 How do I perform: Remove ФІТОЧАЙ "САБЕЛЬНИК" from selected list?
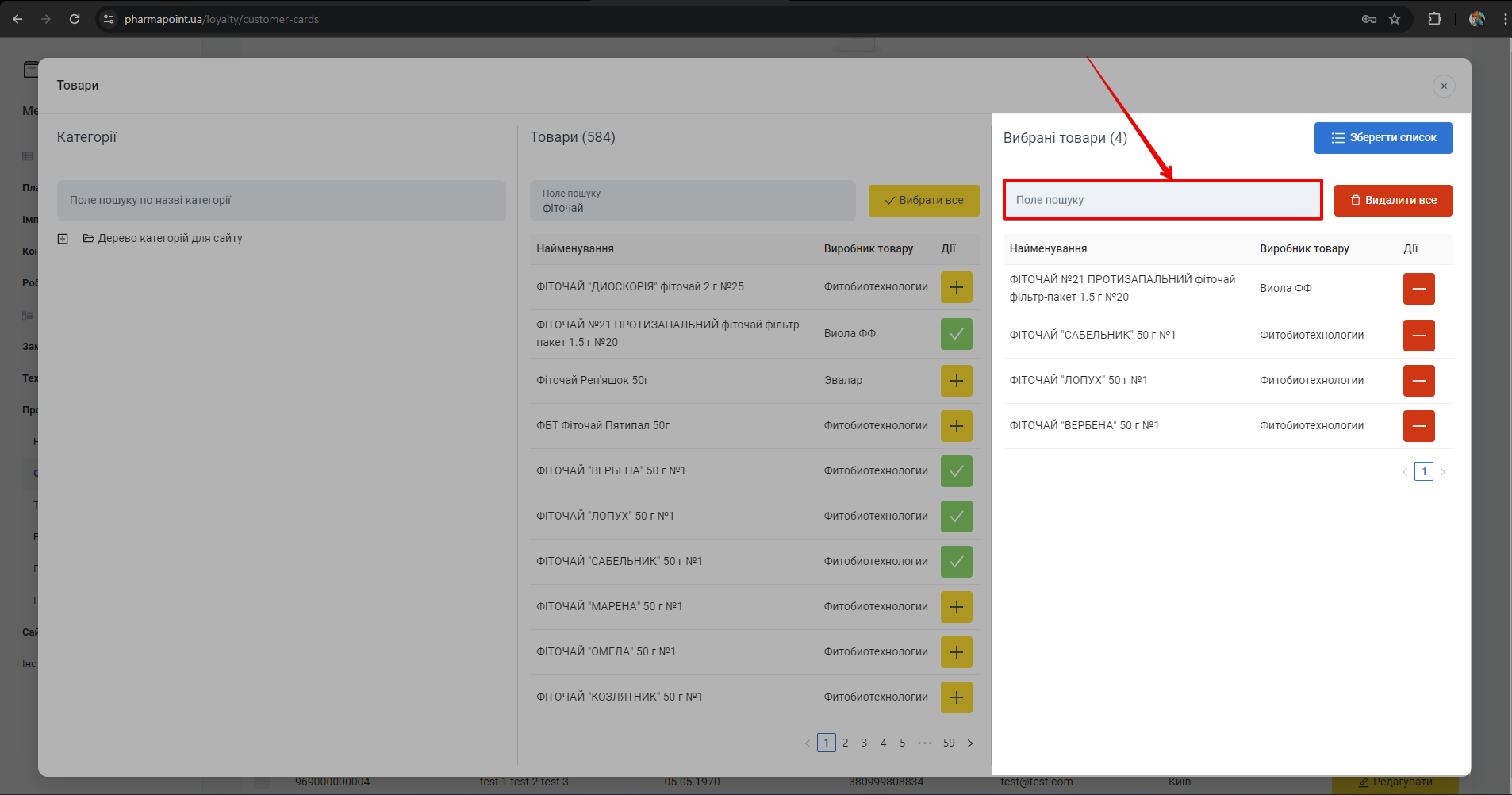(1418, 336)
